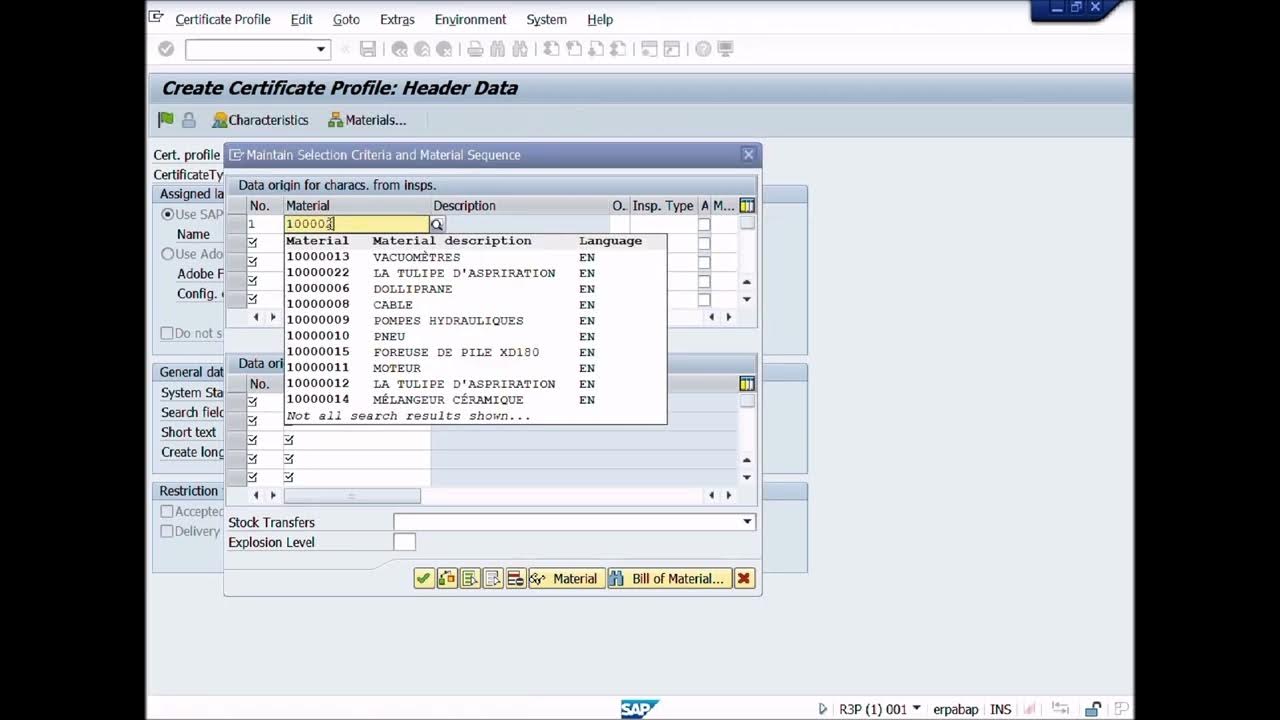Click the green flag icon below the title
The image size is (1280, 720).
point(166,120)
